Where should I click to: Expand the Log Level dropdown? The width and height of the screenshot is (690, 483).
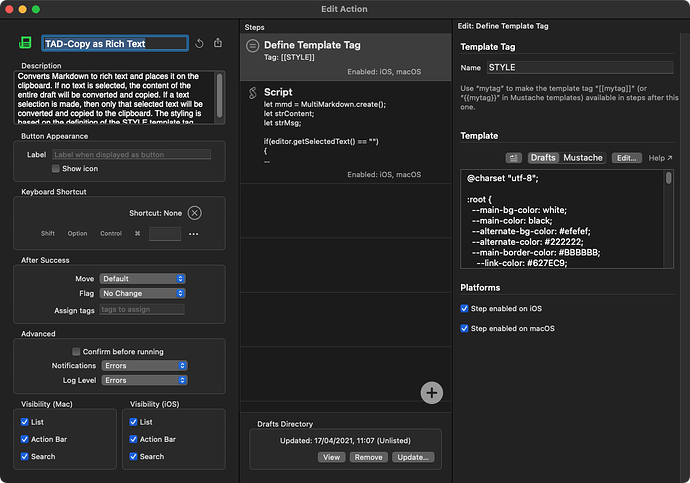[144, 380]
